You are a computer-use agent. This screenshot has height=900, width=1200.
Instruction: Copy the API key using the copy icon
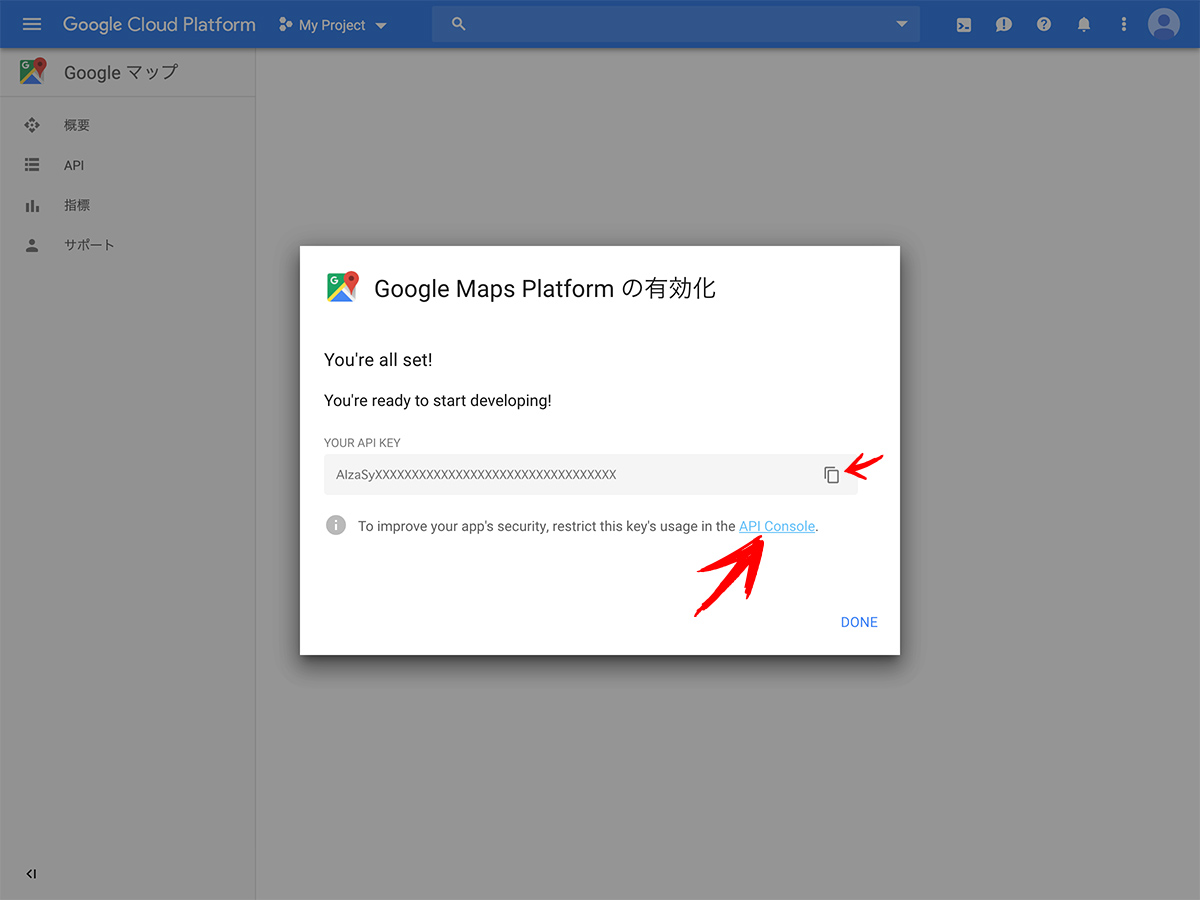pos(832,474)
